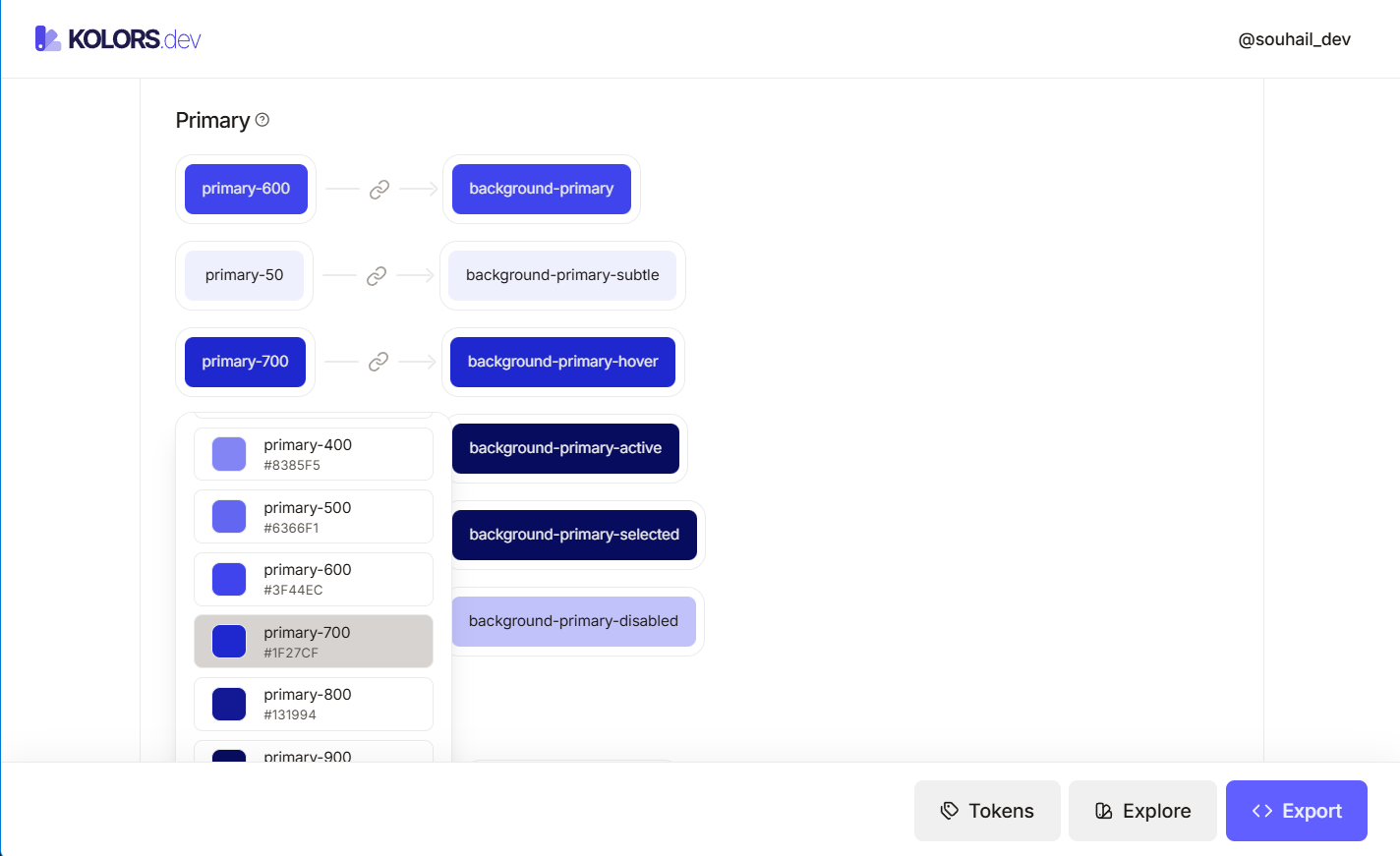Click the background-primary-selected token
The height and width of the screenshot is (856, 1400).
tap(574, 535)
